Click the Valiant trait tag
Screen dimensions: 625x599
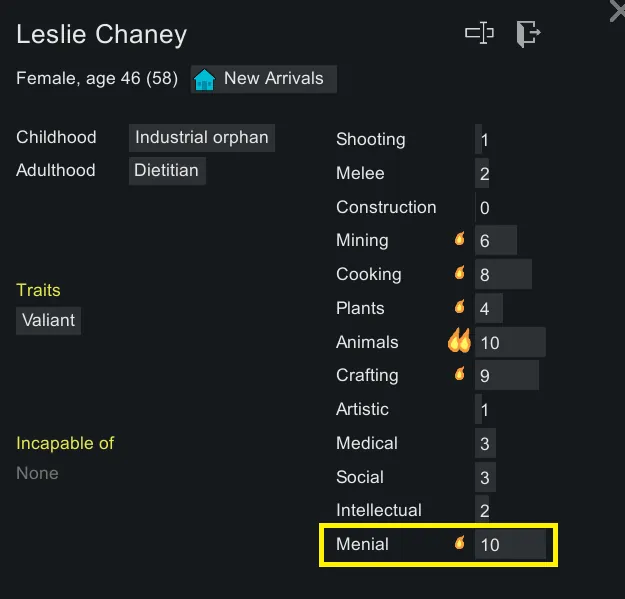(x=48, y=321)
